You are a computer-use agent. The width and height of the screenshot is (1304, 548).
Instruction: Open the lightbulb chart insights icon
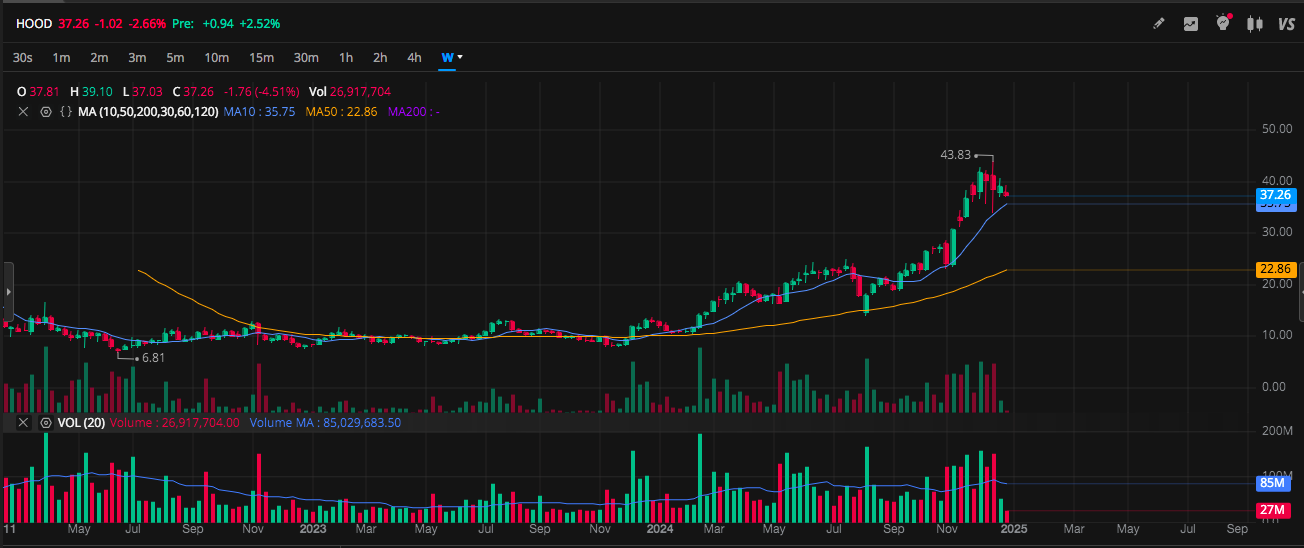click(x=1223, y=22)
